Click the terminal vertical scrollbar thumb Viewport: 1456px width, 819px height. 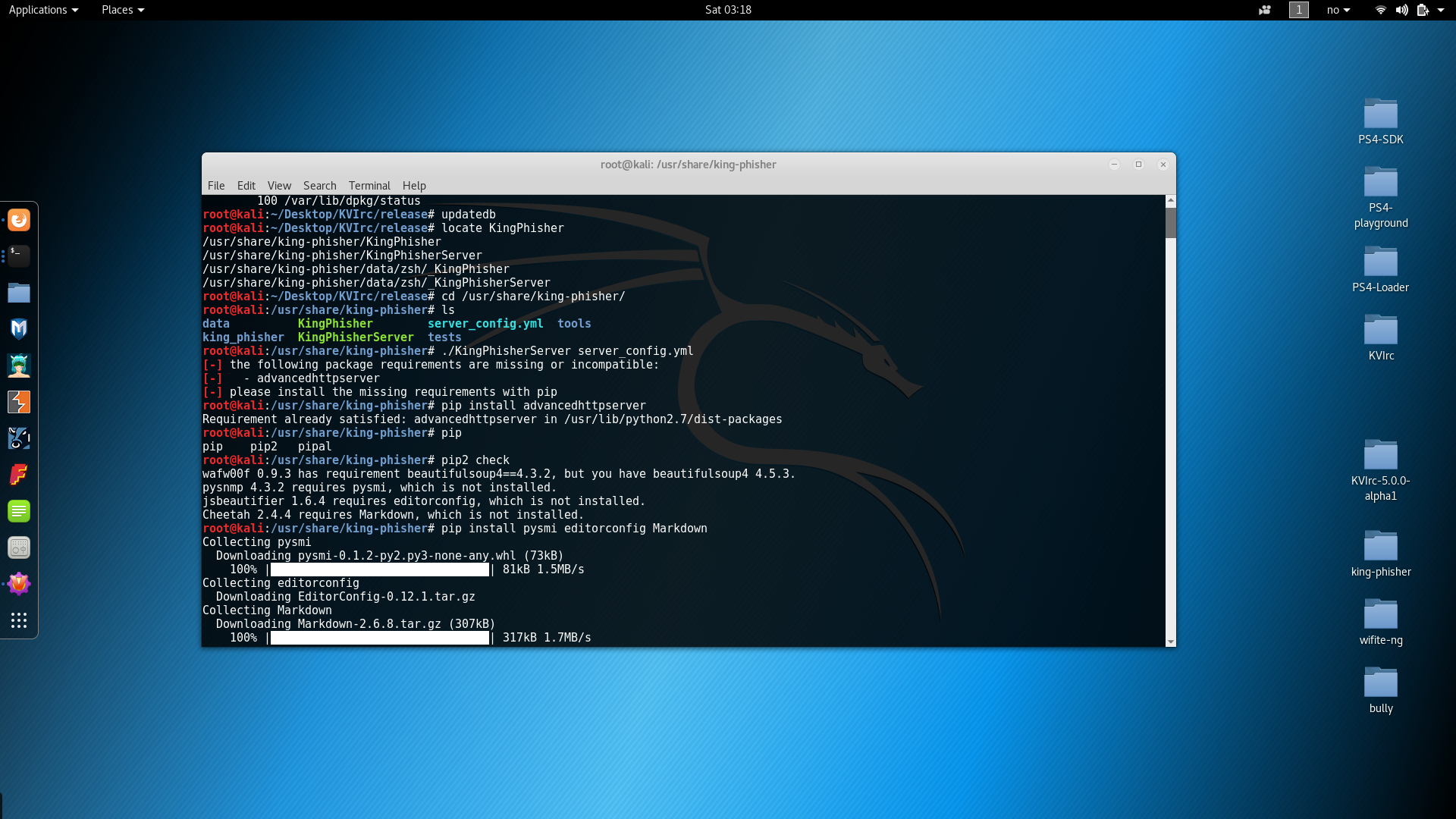pyautogui.click(x=1171, y=223)
